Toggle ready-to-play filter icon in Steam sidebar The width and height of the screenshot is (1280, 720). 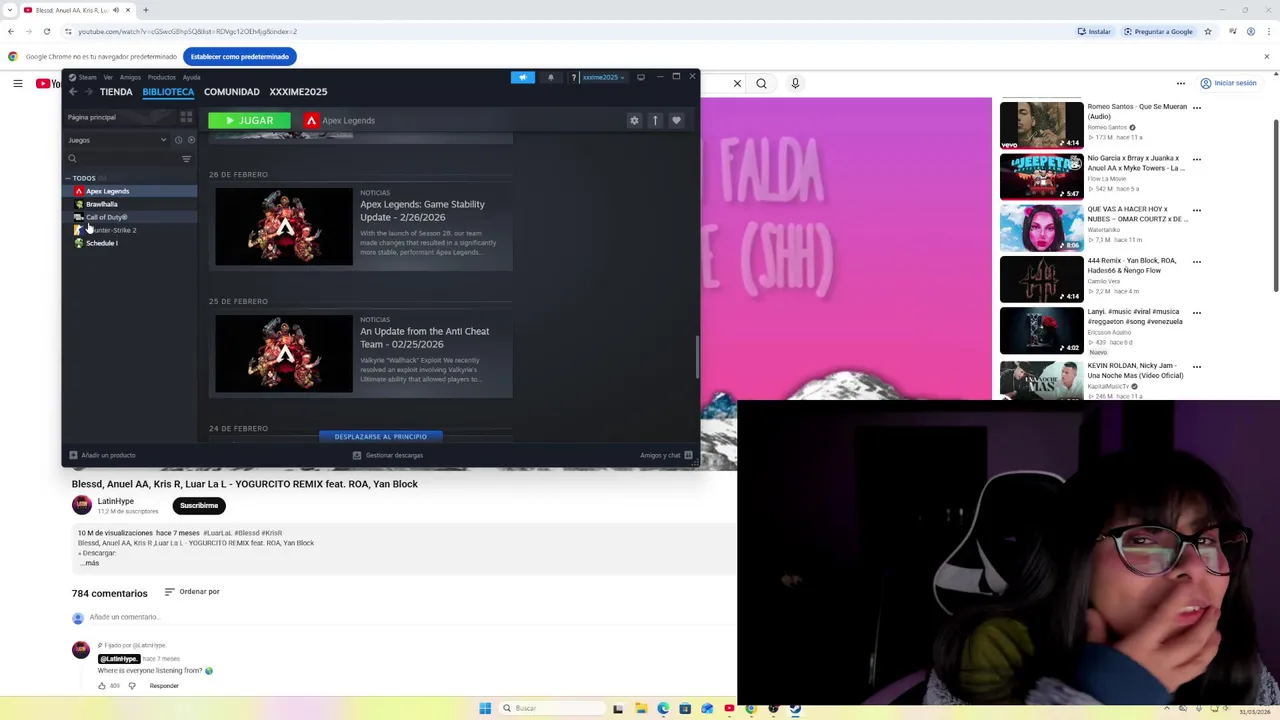(191, 140)
